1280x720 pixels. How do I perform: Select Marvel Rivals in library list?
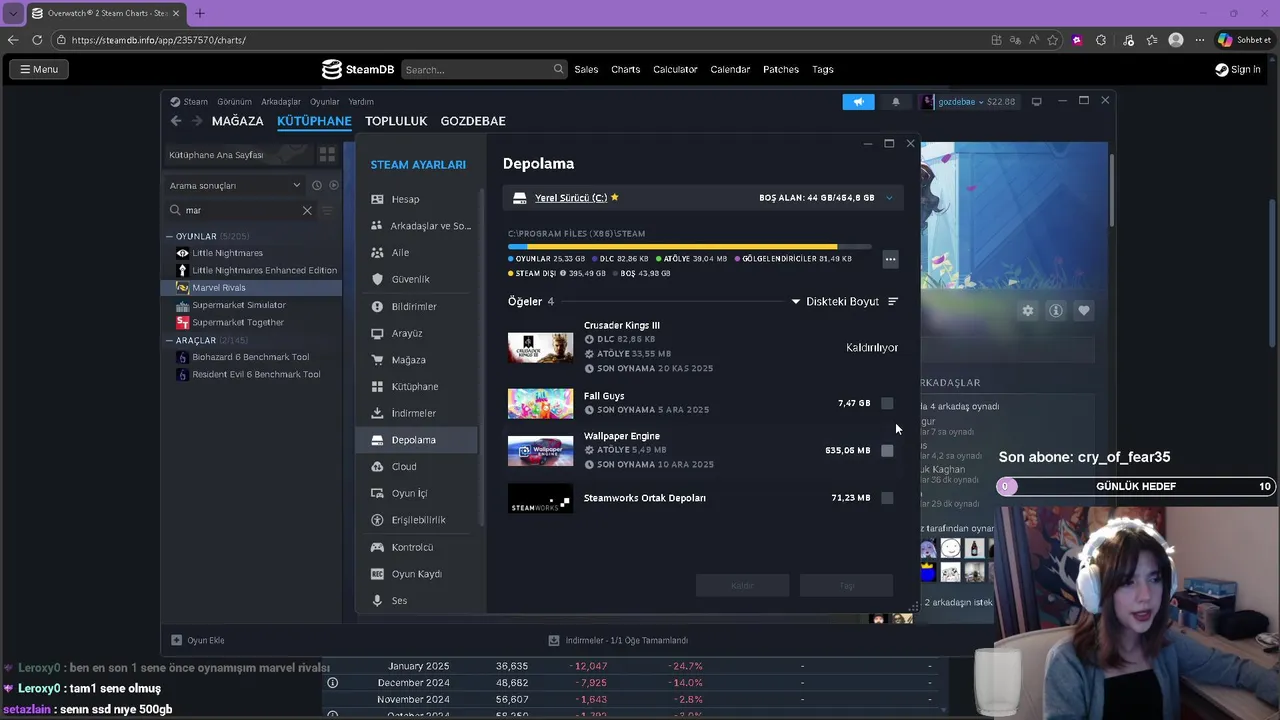click(x=252, y=287)
